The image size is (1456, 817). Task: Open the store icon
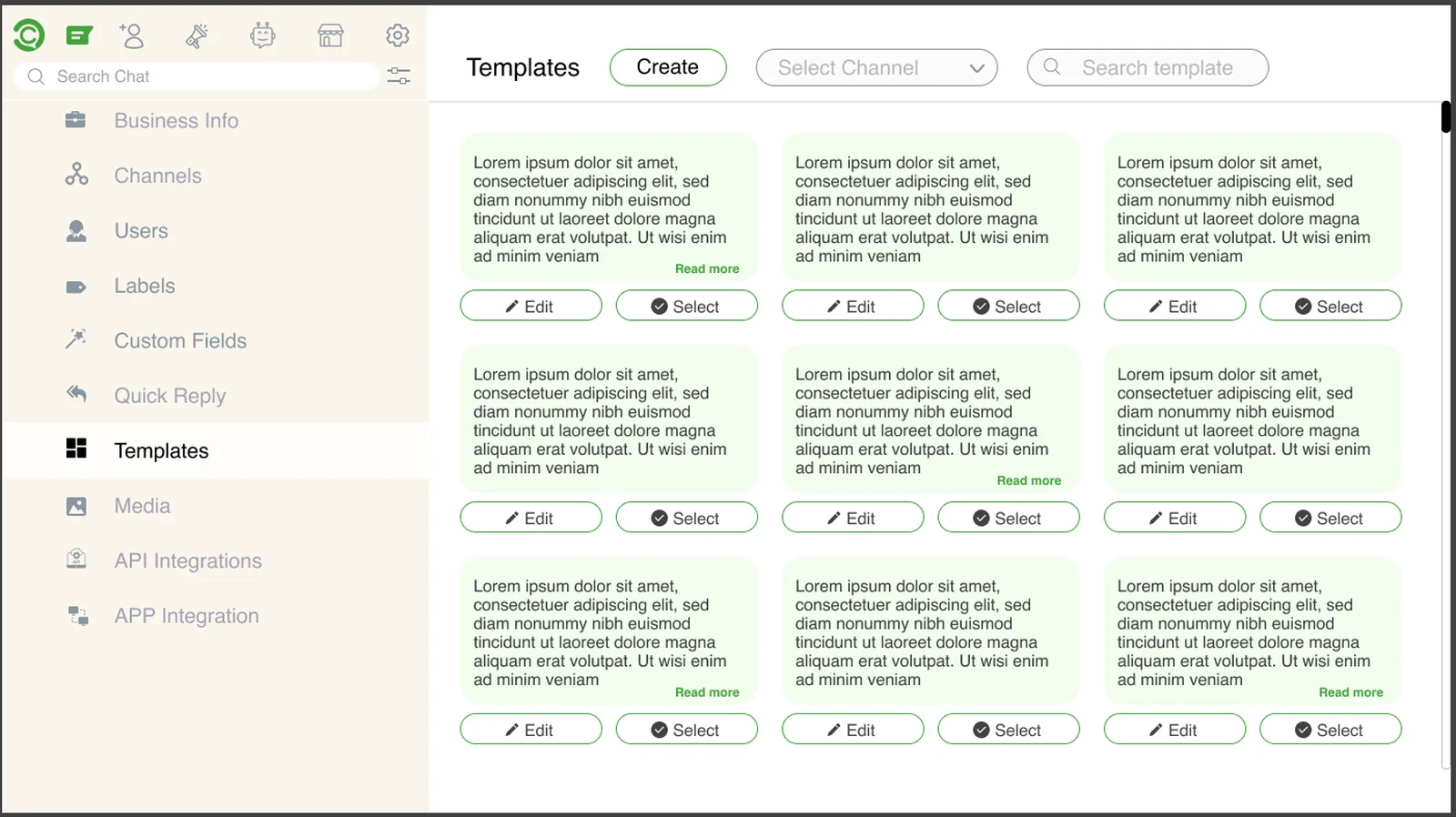click(330, 35)
